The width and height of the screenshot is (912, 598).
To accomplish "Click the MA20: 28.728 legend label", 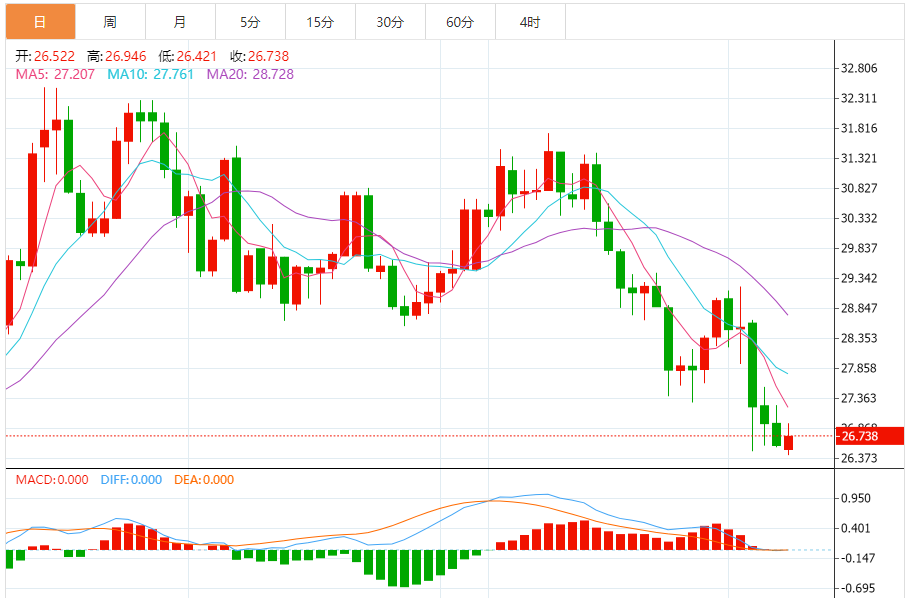I will (250, 74).
